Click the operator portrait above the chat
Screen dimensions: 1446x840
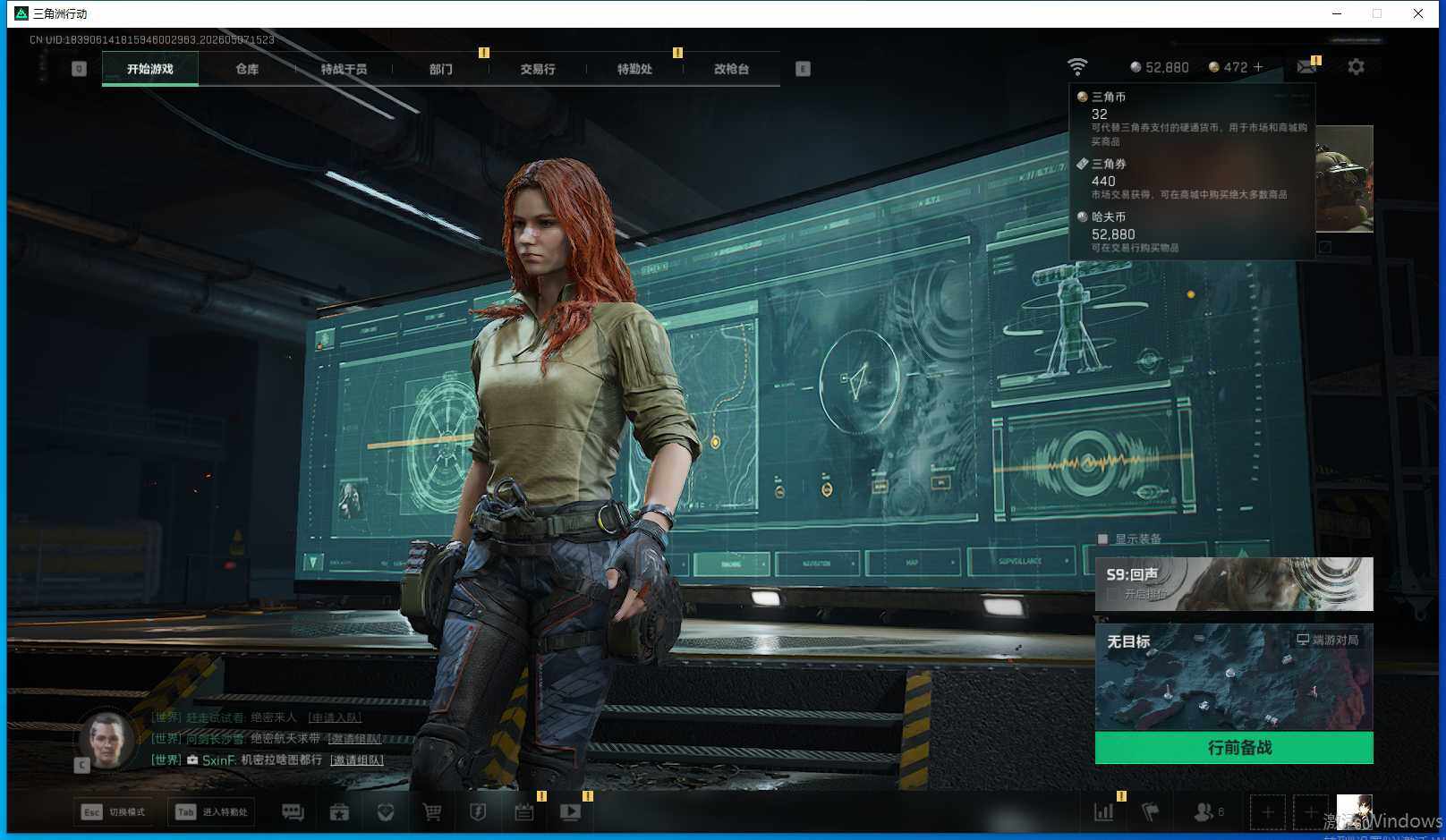click(106, 740)
